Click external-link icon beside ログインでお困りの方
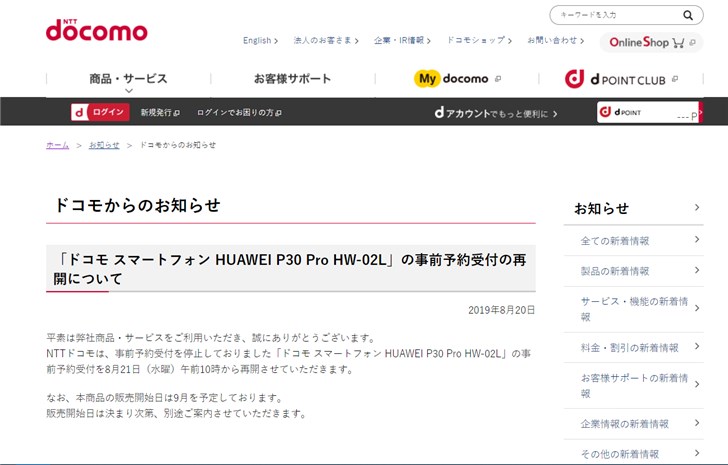Image resolution: width=728 pixels, height=465 pixels. click(x=278, y=113)
